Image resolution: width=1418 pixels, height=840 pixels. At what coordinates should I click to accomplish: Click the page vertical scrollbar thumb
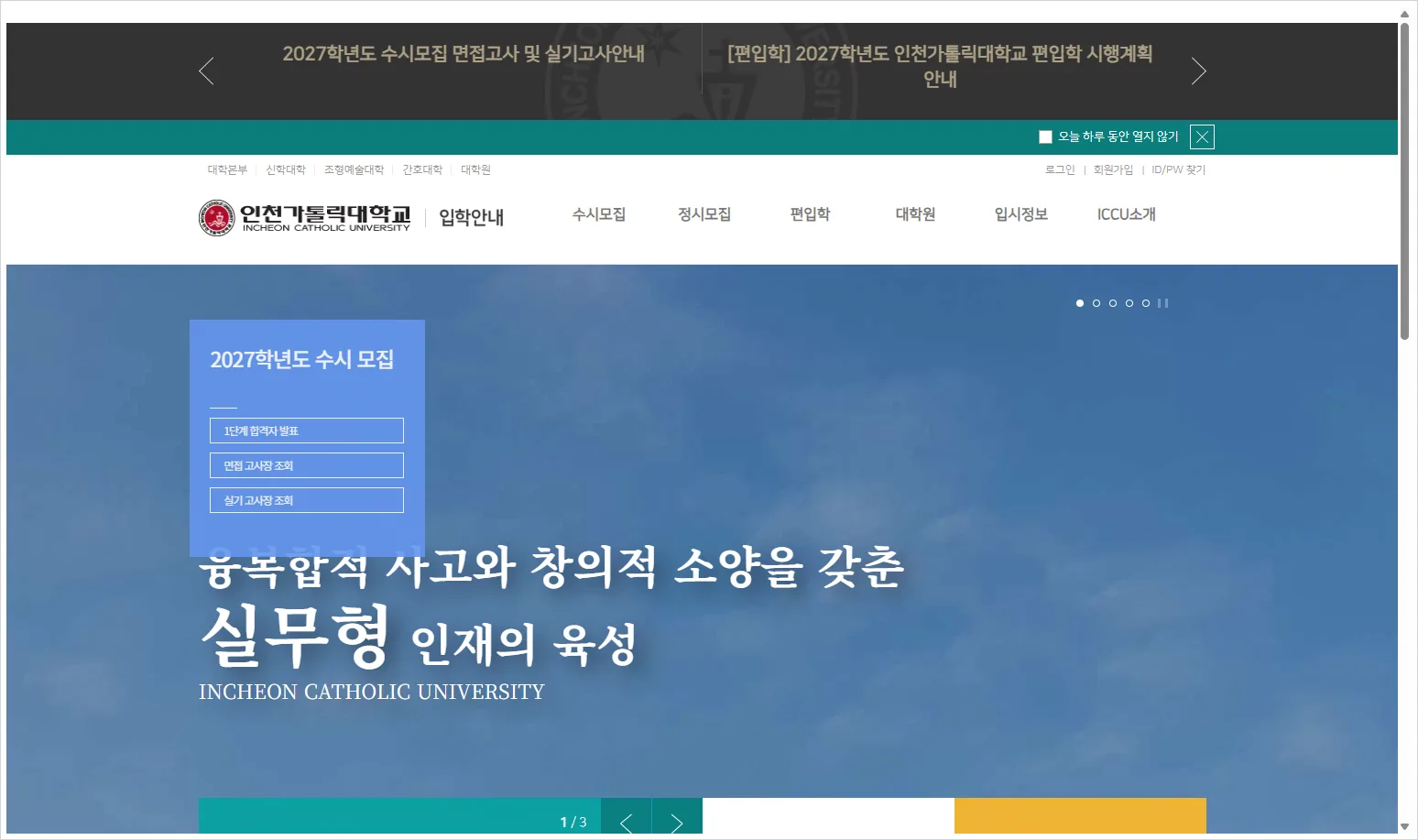1404,181
